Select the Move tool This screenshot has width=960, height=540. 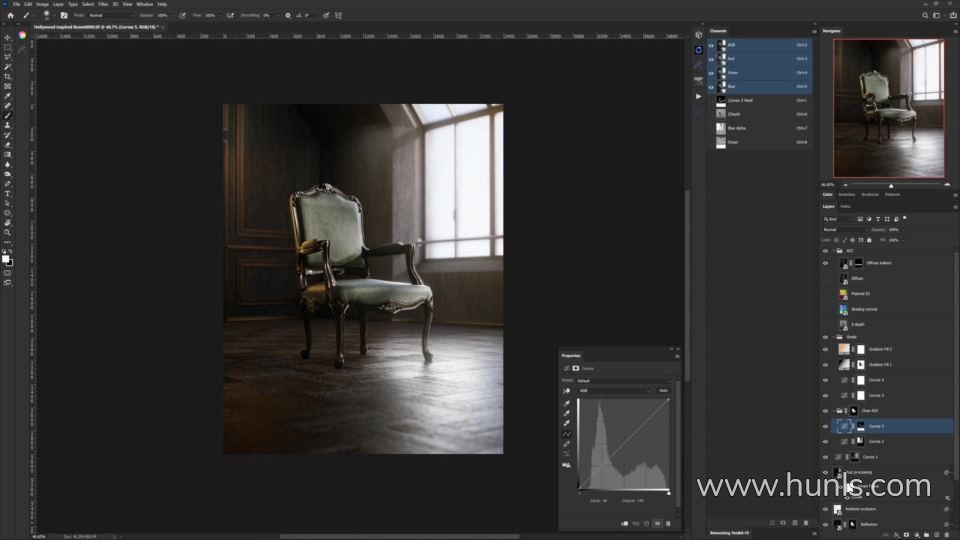tap(8, 38)
